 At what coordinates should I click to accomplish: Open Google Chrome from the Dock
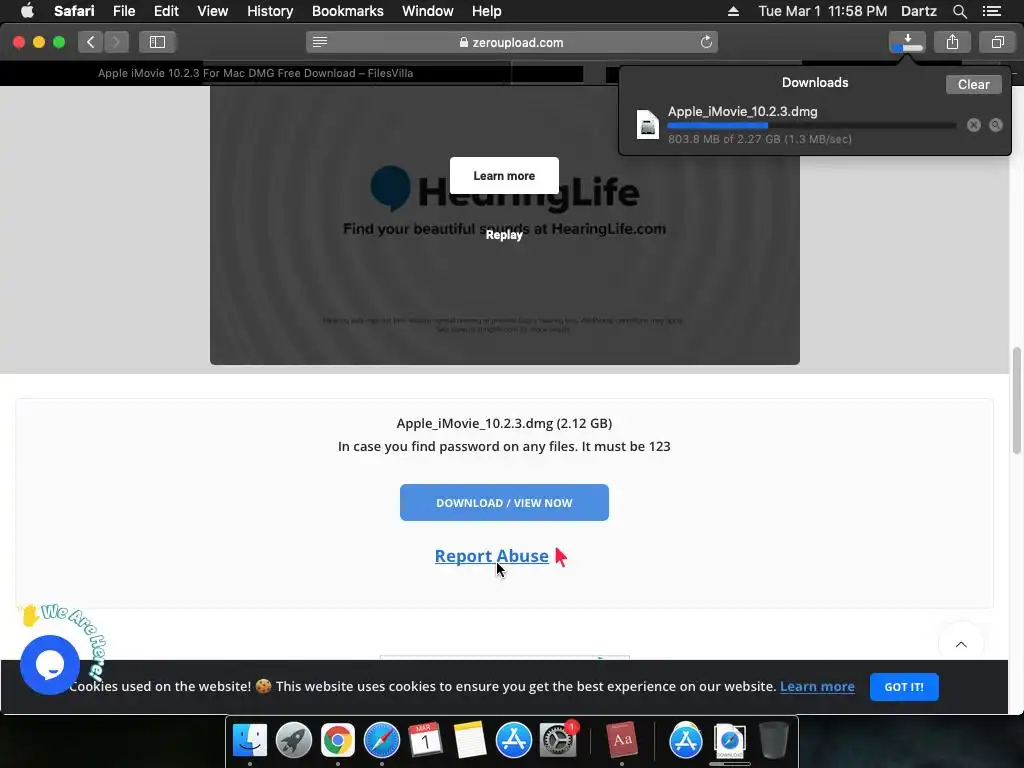coord(337,741)
